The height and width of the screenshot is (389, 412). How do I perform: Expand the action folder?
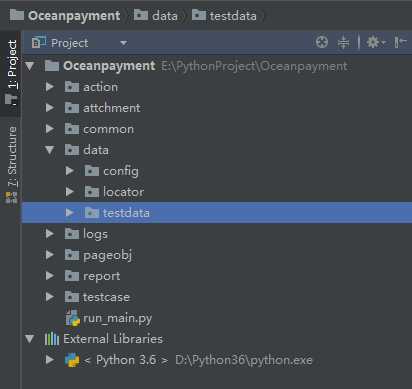tap(50, 87)
